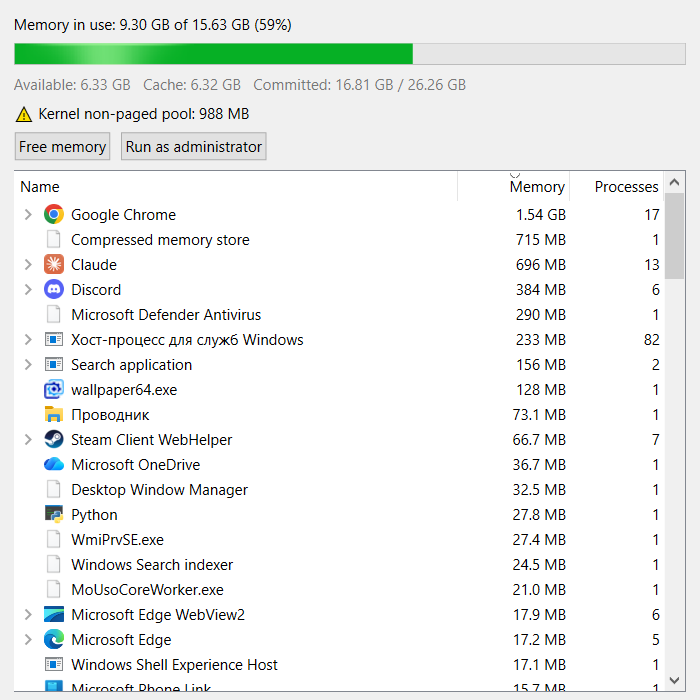Expand the Google Chrome process group
This screenshot has height=700, width=700.
28,215
